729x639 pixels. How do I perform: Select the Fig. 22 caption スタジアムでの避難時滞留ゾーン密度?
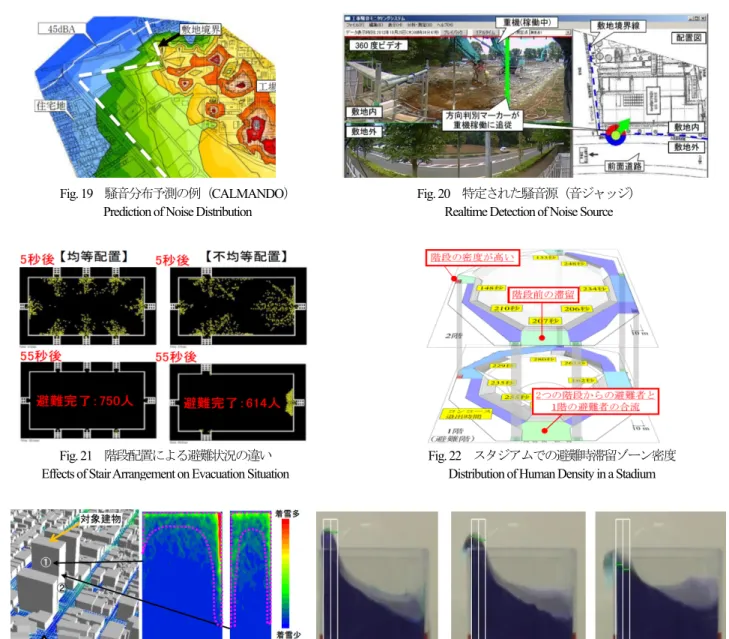tap(552, 455)
